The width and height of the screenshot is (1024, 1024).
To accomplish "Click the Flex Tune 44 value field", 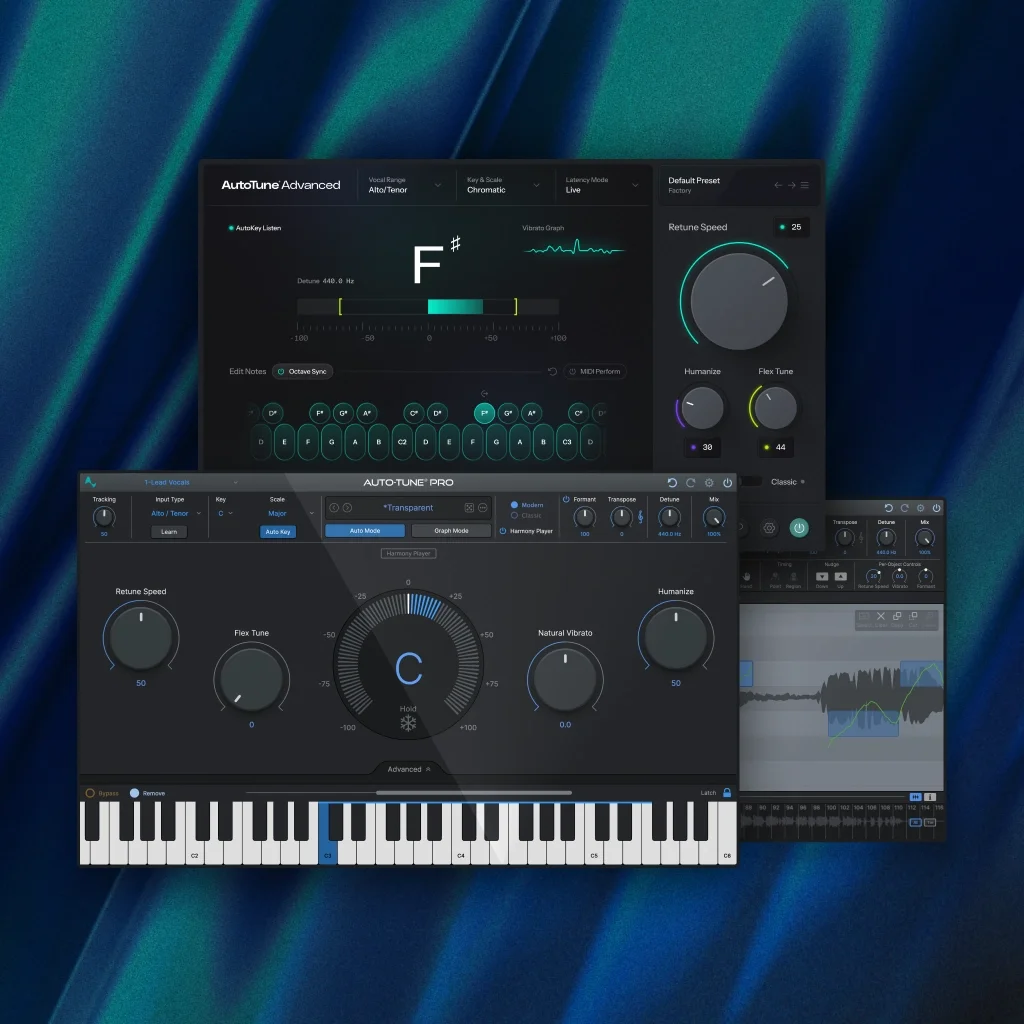I will (775, 447).
